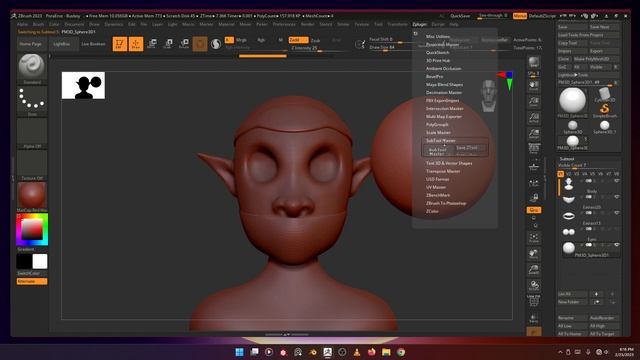Viewport: 640px width, 360px height.
Task: Click the LightBox button
Action: 62,44
